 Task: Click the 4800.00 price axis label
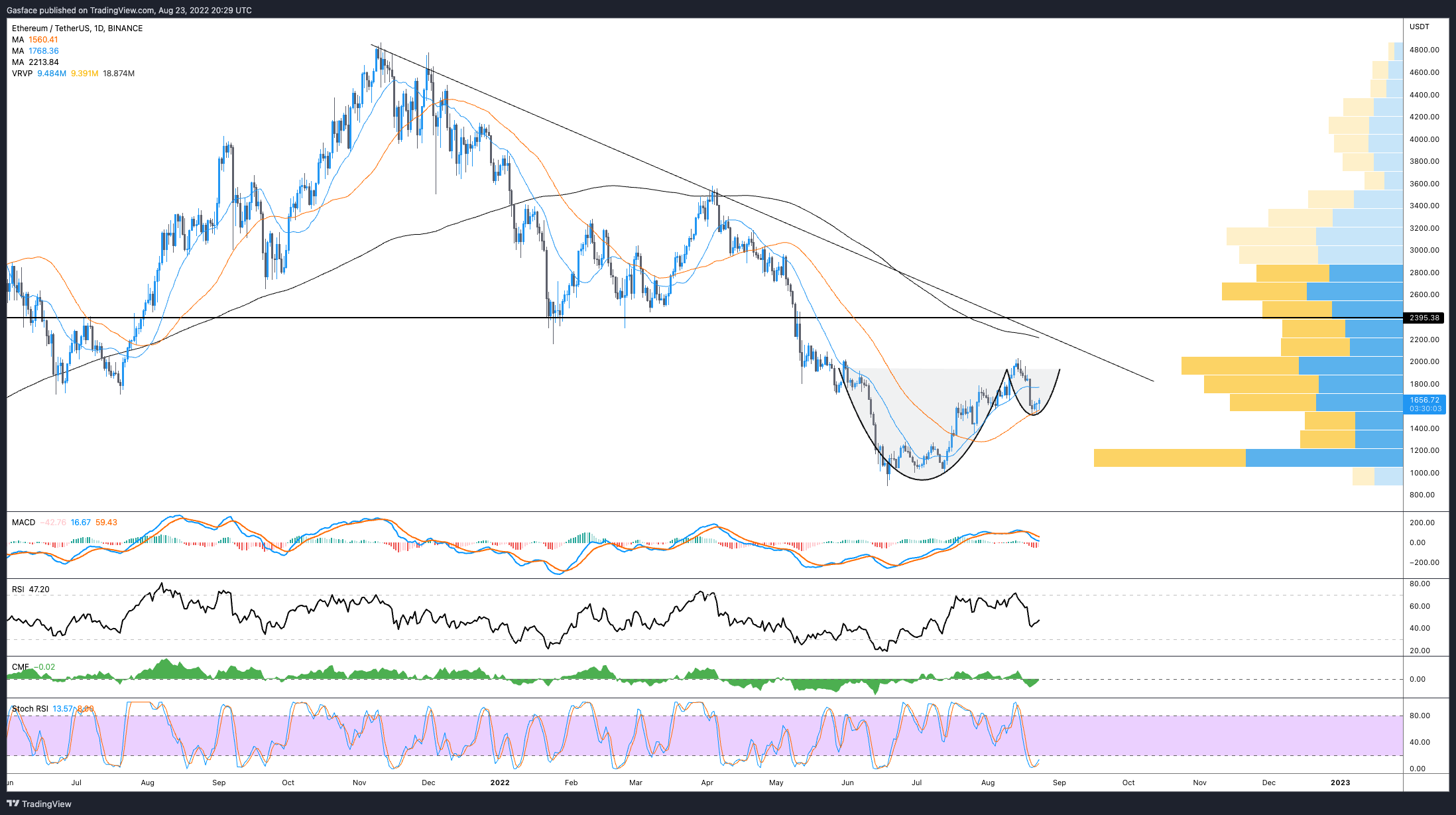coord(1424,50)
